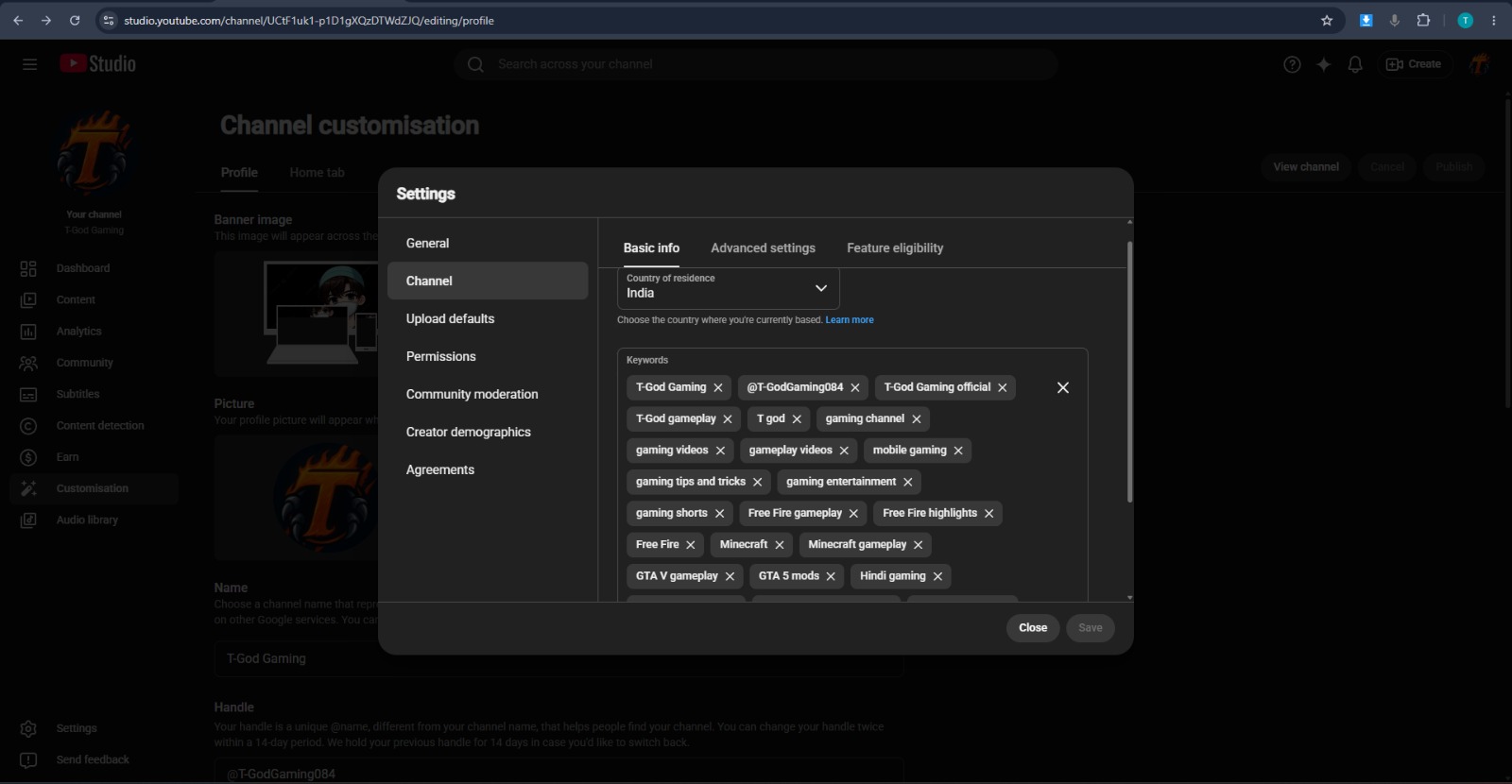The height and width of the screenshot is (784, 1512).
Task: Open Earn in the sidebar
Action: (x=94, y=457)
